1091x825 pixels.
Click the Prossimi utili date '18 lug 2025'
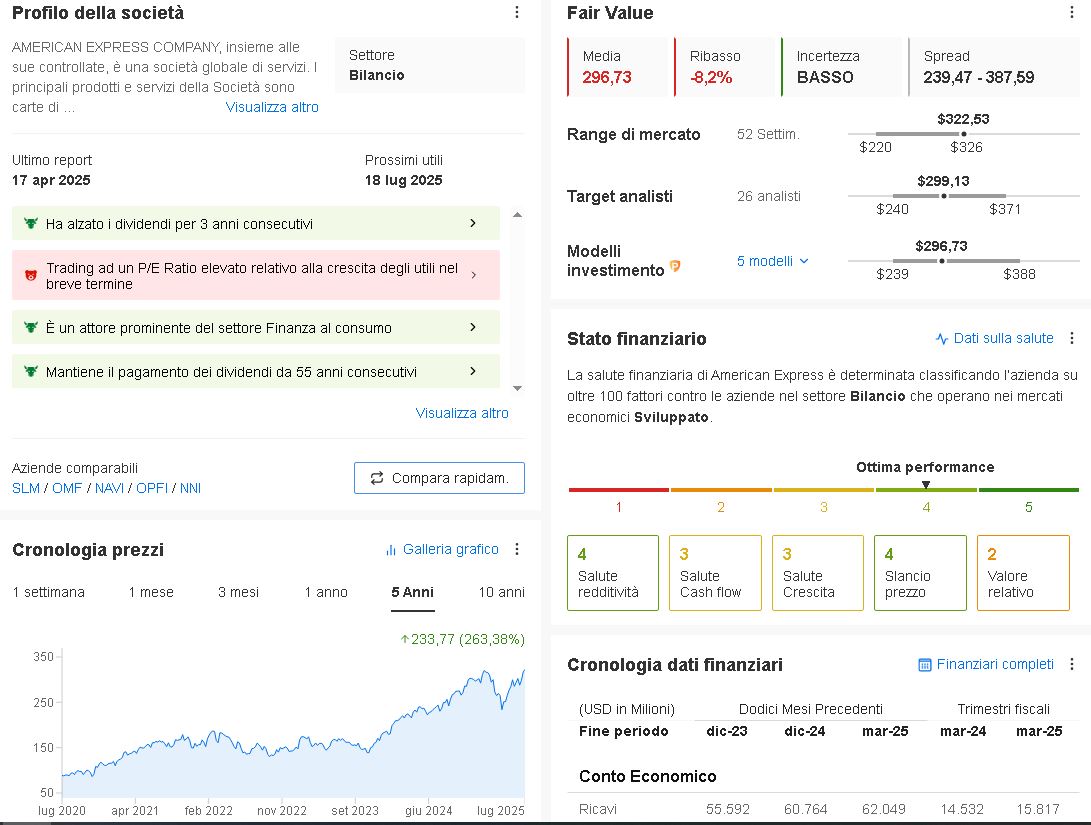coord(404,180)
